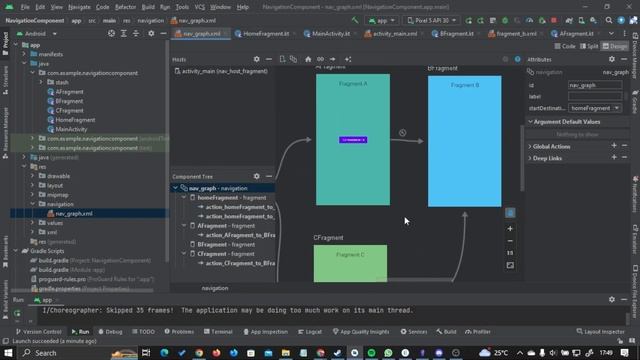Click Collapse all icon in Project panel

click(x=136, y=33)
